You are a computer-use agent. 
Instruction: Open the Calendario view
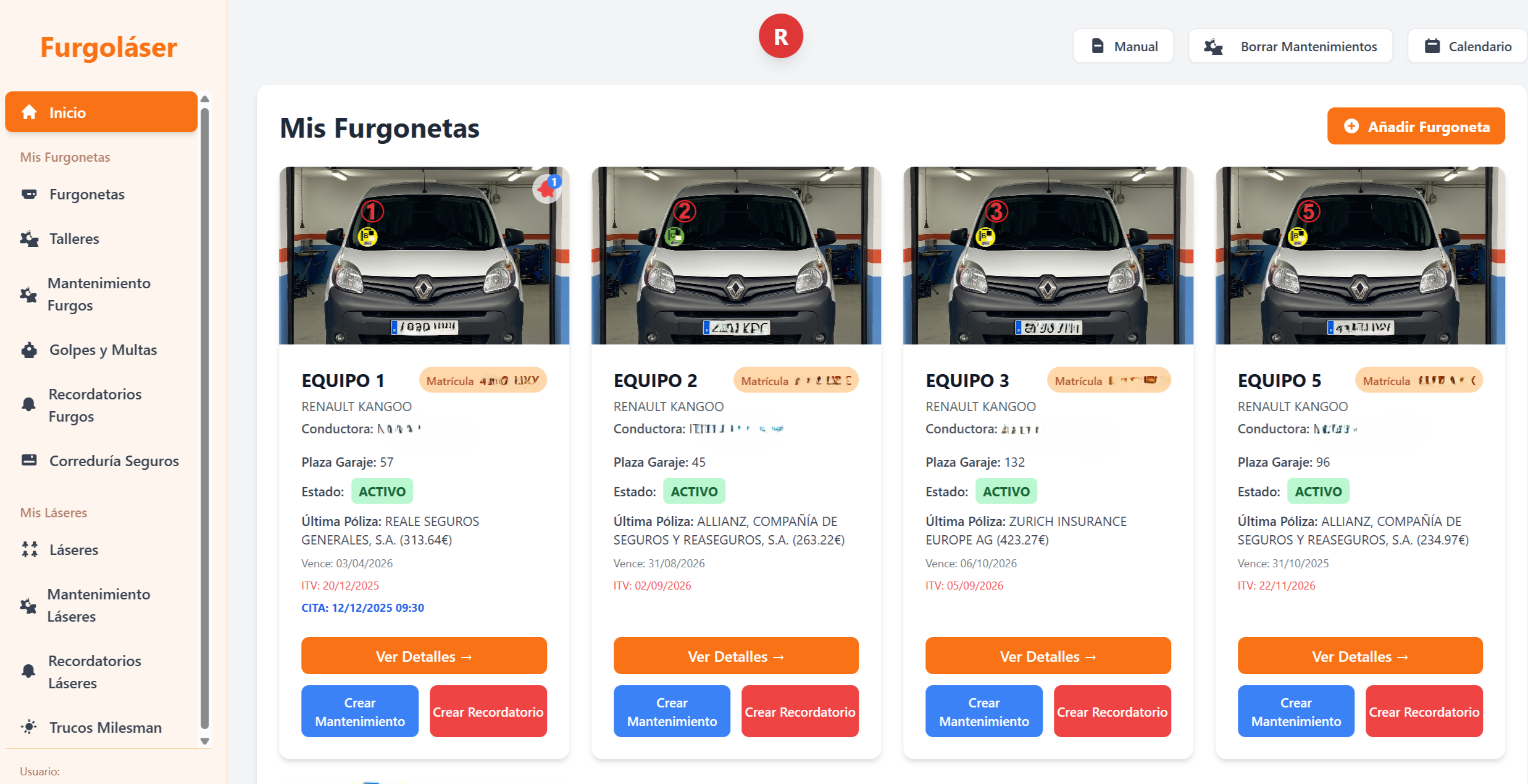click(1469, 46)
